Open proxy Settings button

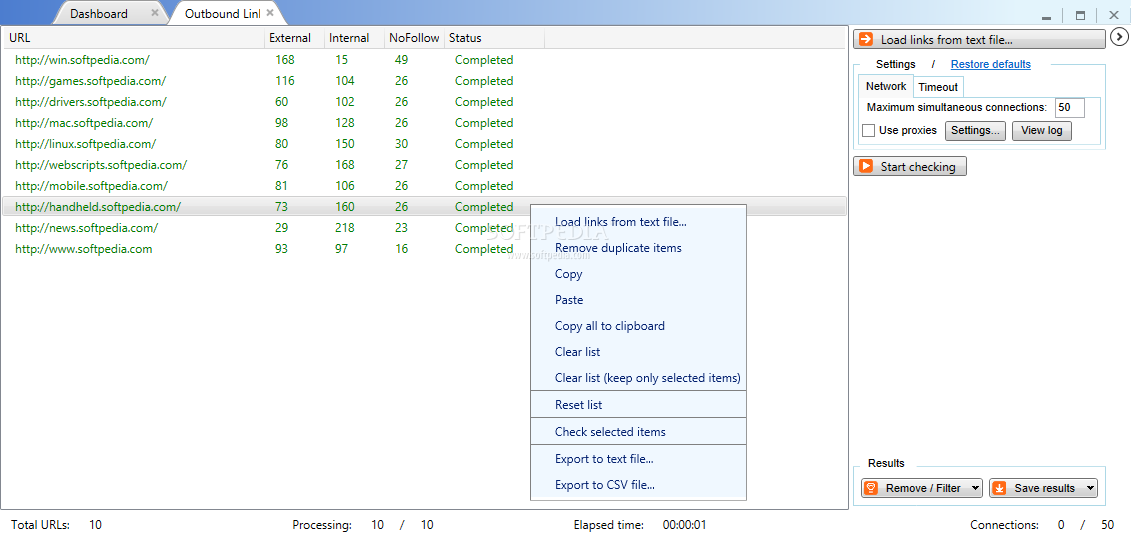click(975, 131)
